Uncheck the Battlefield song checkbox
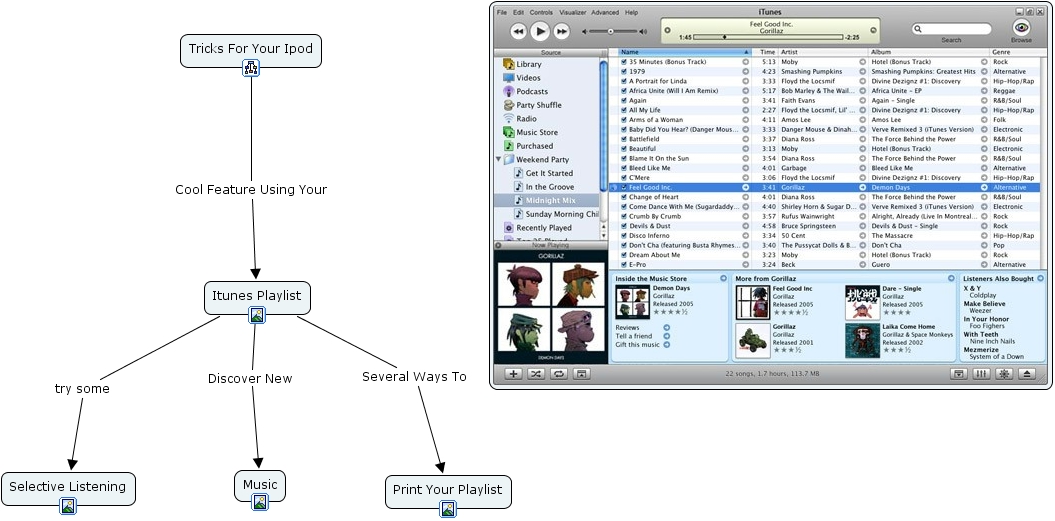Image resolution: width=1055 pixels, height=521 pixels. coord(624,139)
